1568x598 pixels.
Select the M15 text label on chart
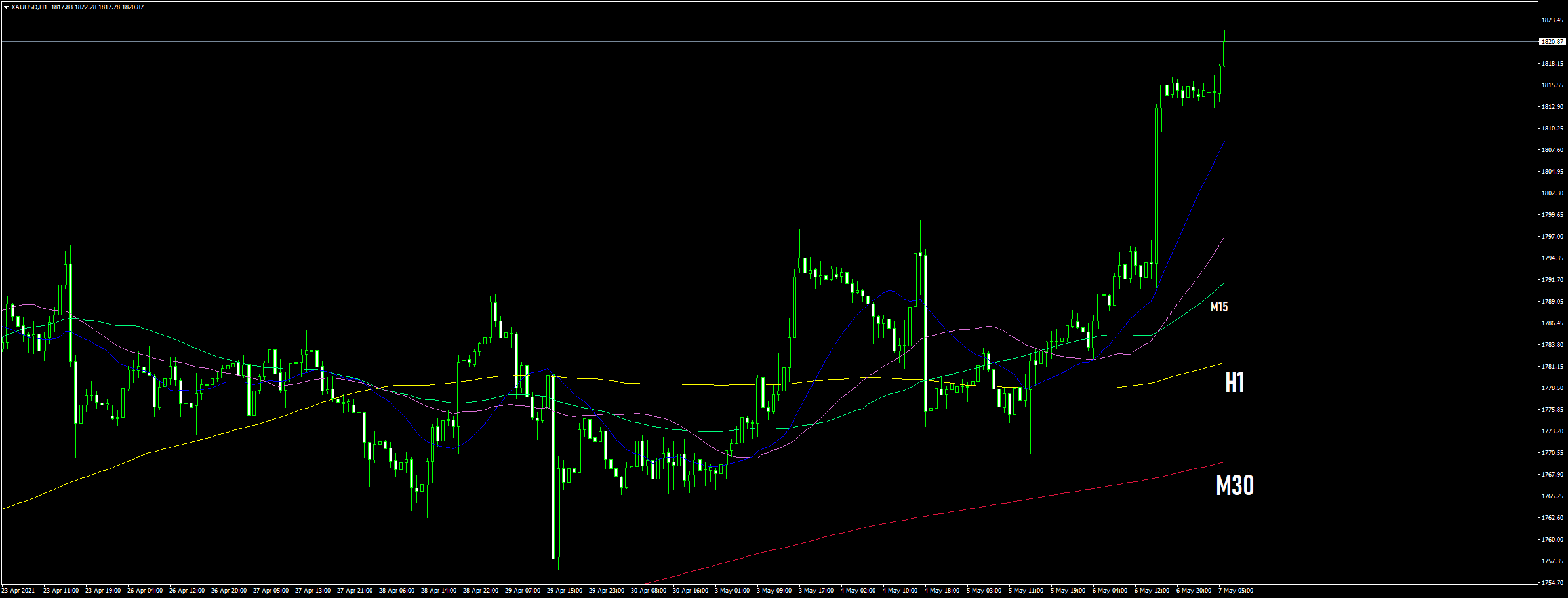pos(1218,307)
